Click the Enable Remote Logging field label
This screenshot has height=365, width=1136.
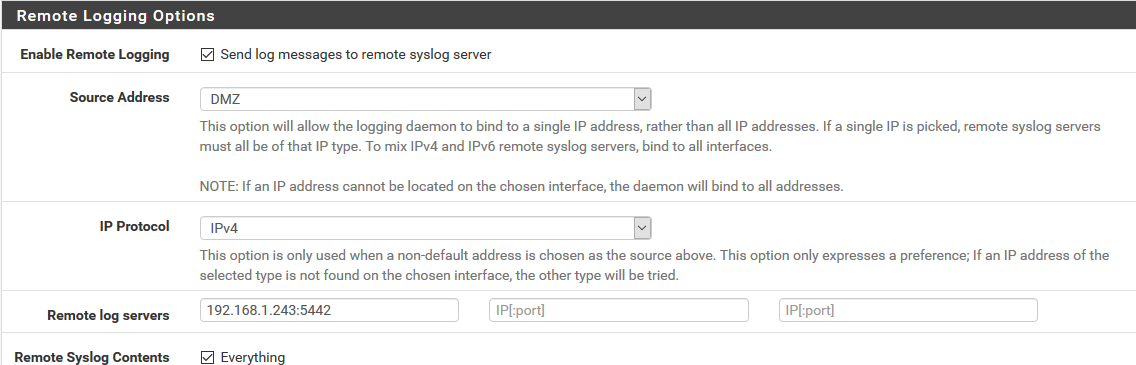pyautogui.click(x=95, y=54)
